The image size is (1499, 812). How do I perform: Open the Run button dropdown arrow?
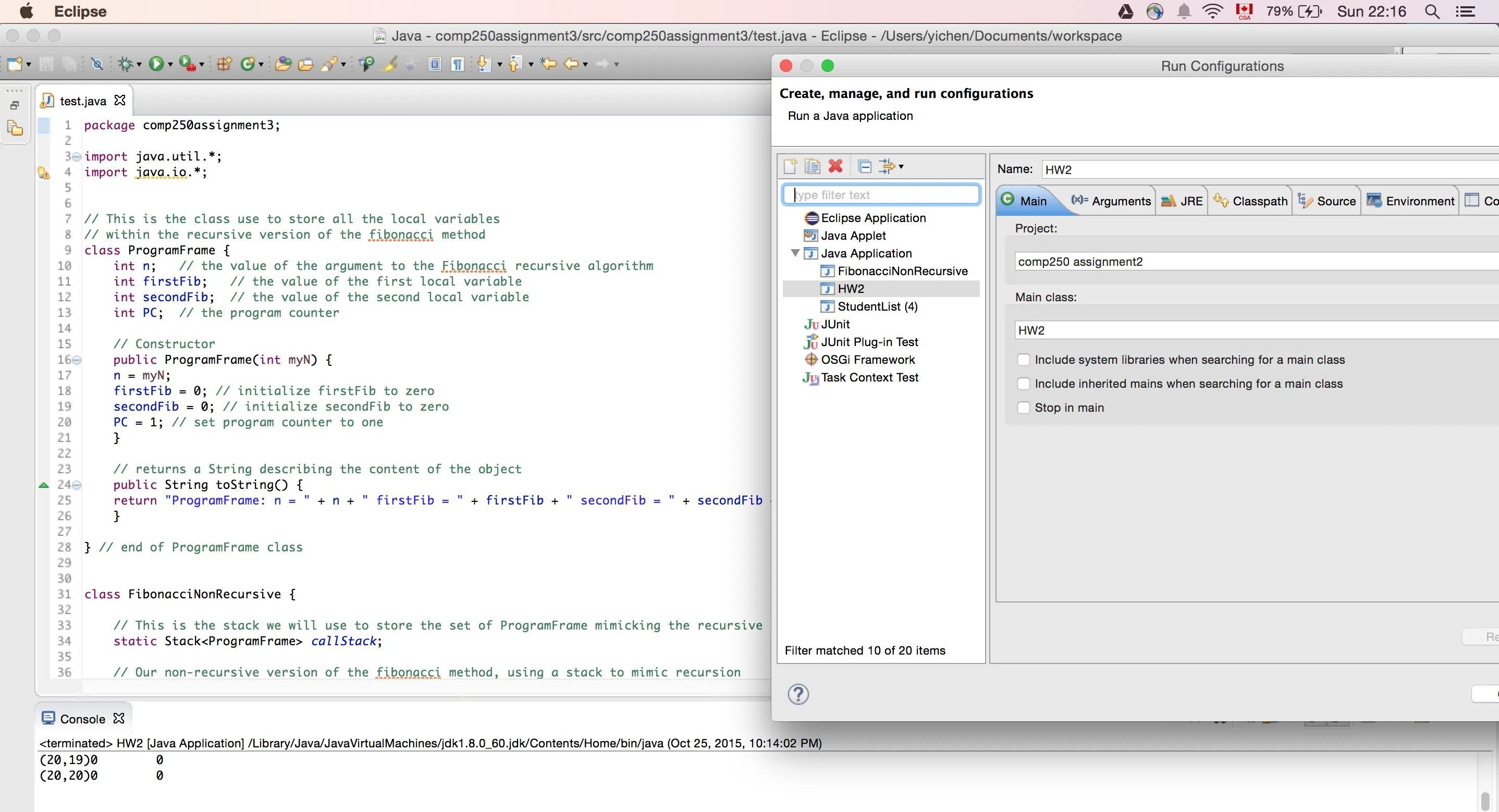(170, 64)
